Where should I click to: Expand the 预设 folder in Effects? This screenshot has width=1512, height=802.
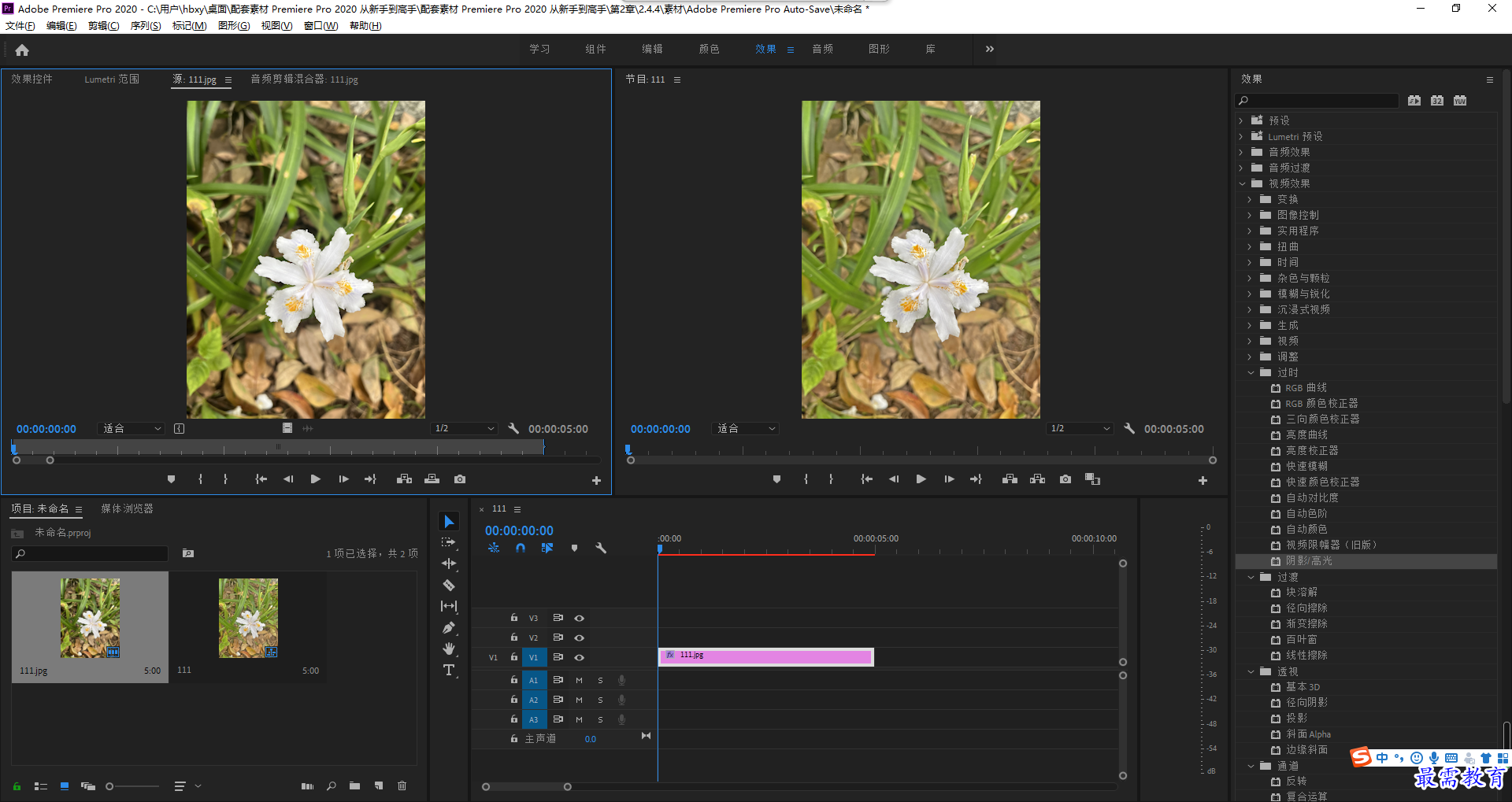(1242, 120)
